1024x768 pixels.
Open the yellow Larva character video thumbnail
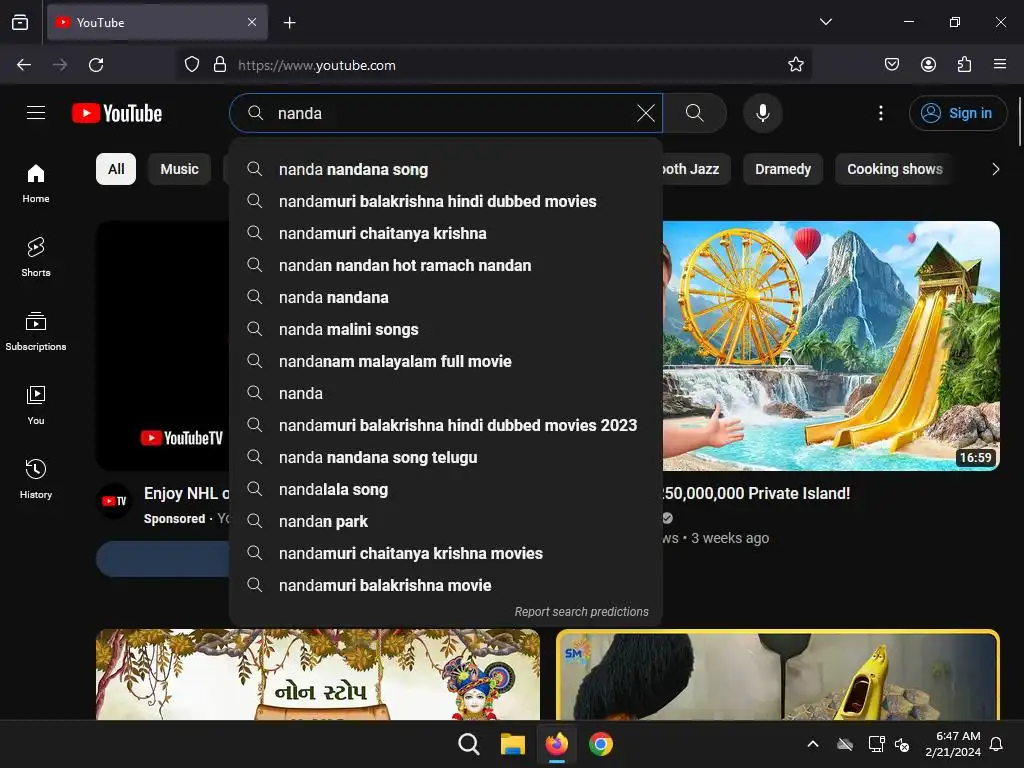tap(778, 675)
